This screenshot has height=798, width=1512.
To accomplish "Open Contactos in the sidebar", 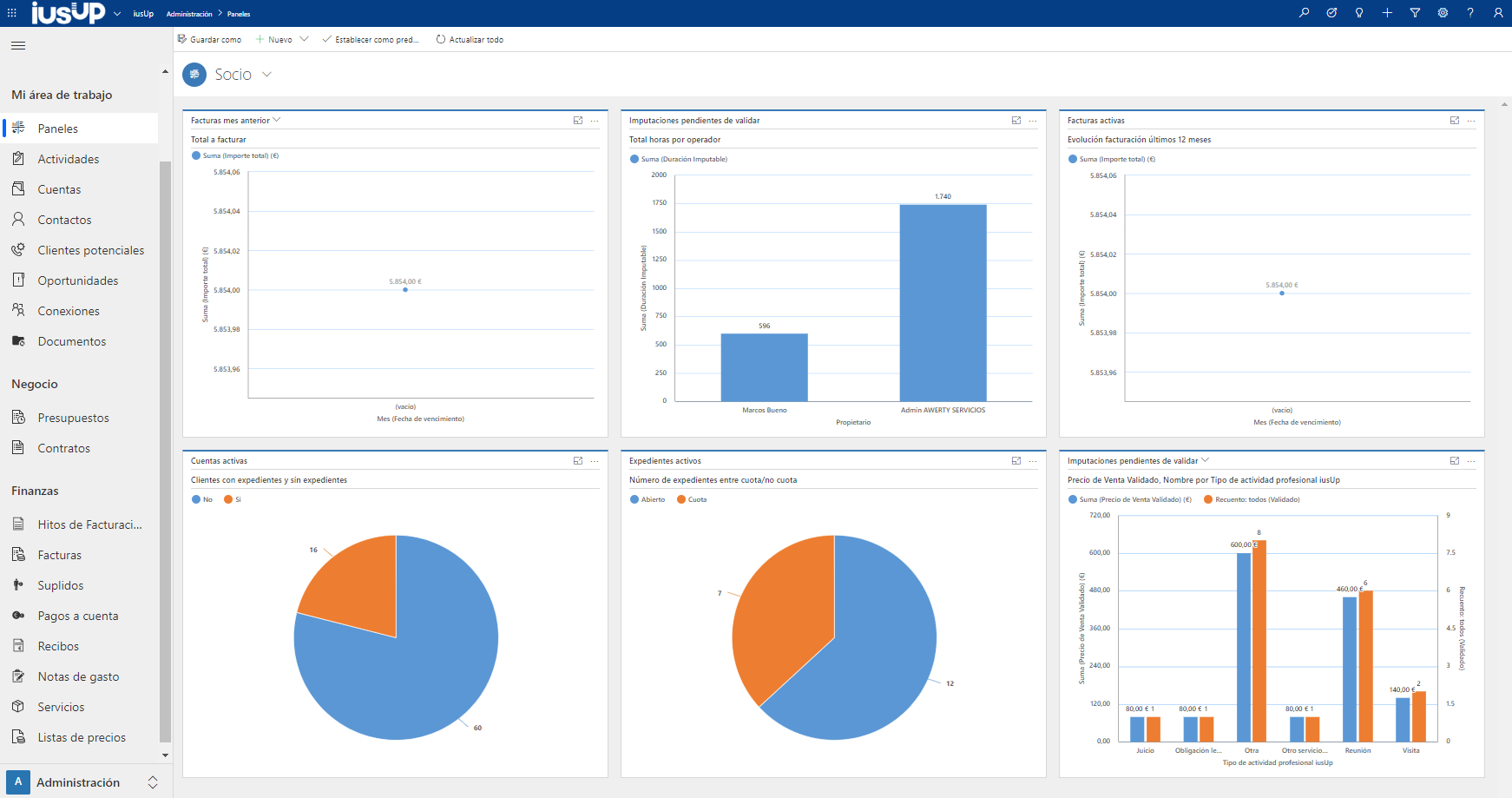I will pos(80,220).
